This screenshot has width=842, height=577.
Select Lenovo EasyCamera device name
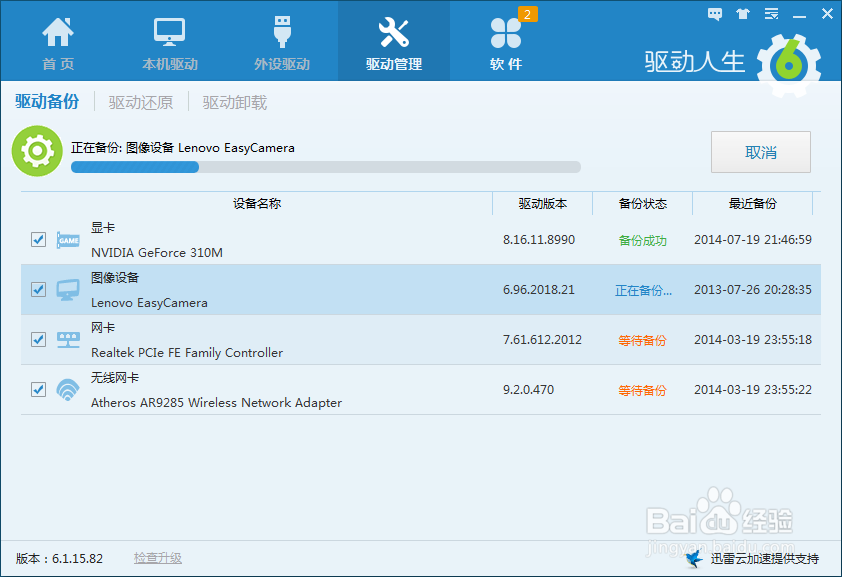point(149,303)
